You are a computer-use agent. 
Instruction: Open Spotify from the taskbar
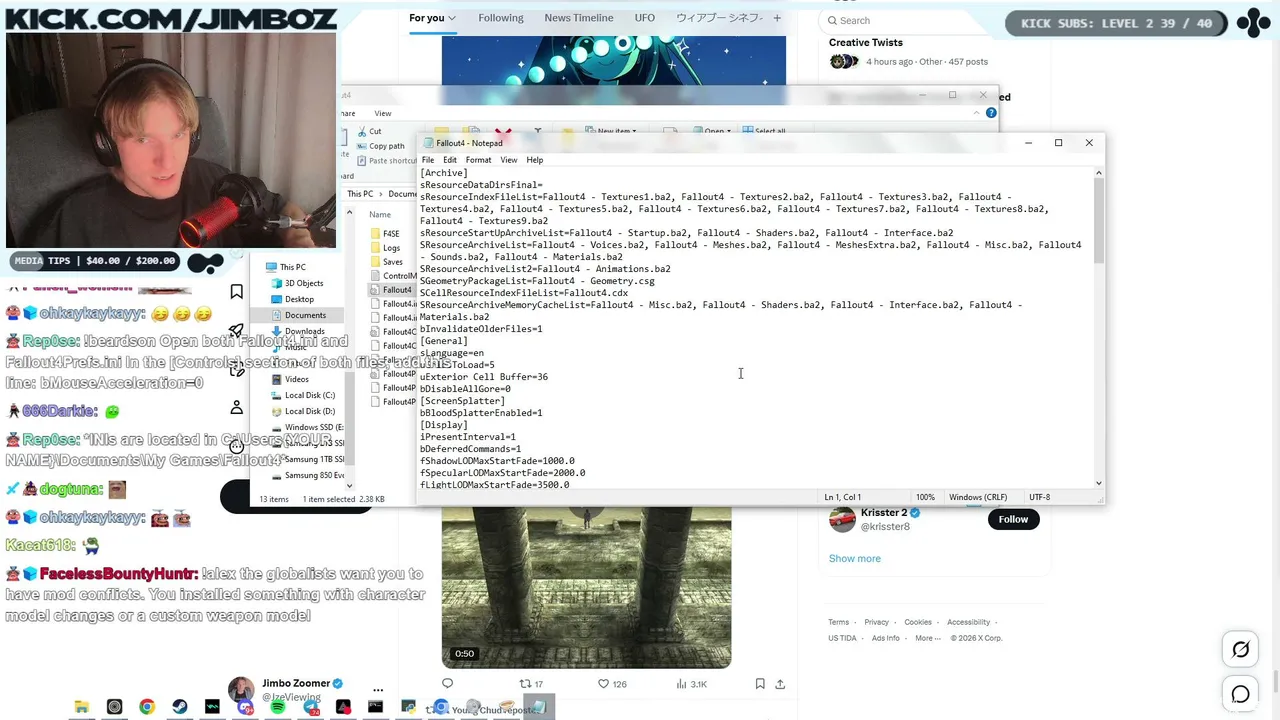pyautogui.click(x=278, y=707)
